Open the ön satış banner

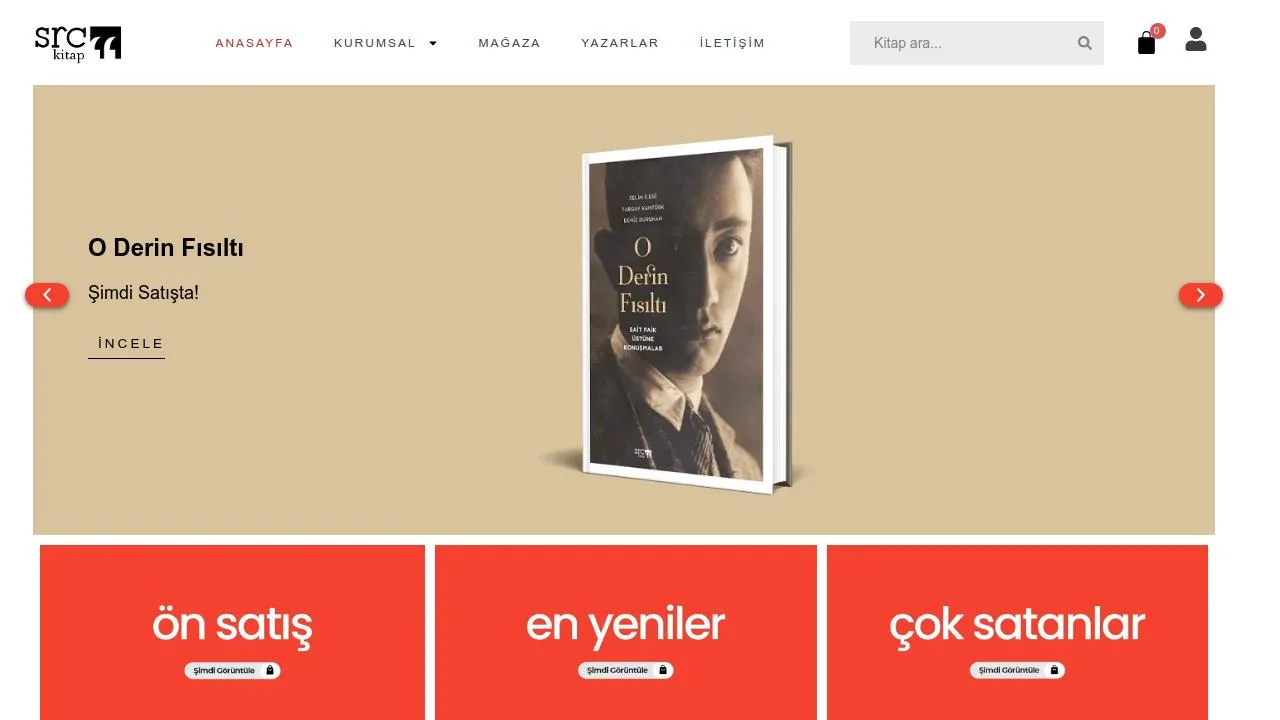(232, 632)
